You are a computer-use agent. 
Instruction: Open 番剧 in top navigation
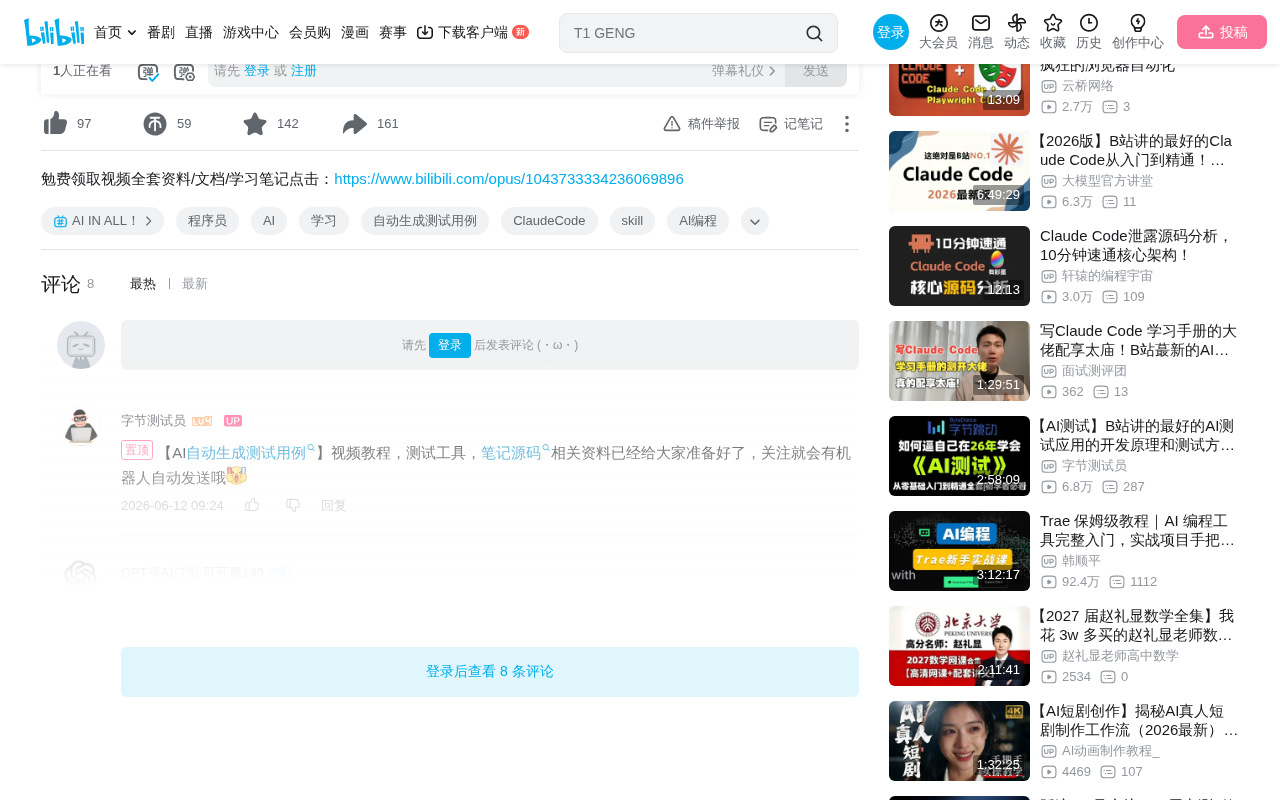click(161, 32)
